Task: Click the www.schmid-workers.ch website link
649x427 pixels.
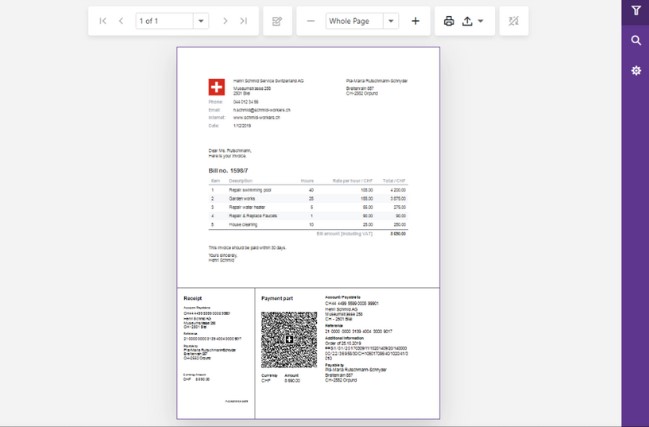Action: (254, 118)
